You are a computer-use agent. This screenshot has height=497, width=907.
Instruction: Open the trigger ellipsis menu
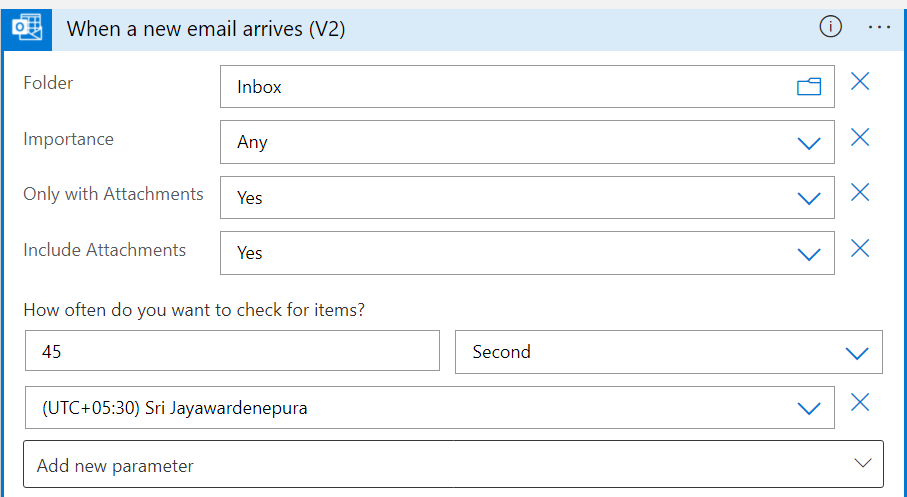[x=879, y=28]
